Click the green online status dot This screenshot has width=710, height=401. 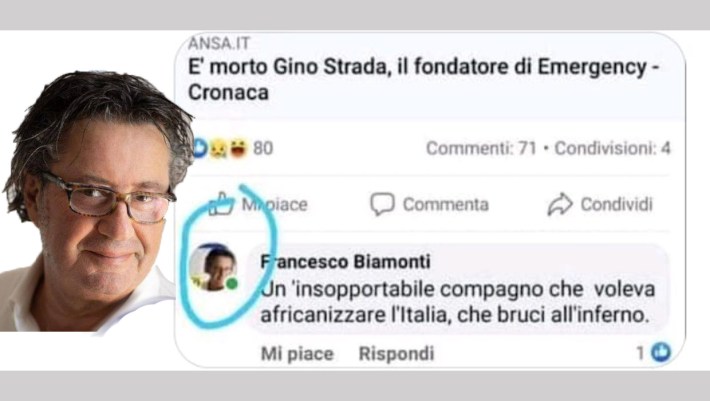[232, 284]
